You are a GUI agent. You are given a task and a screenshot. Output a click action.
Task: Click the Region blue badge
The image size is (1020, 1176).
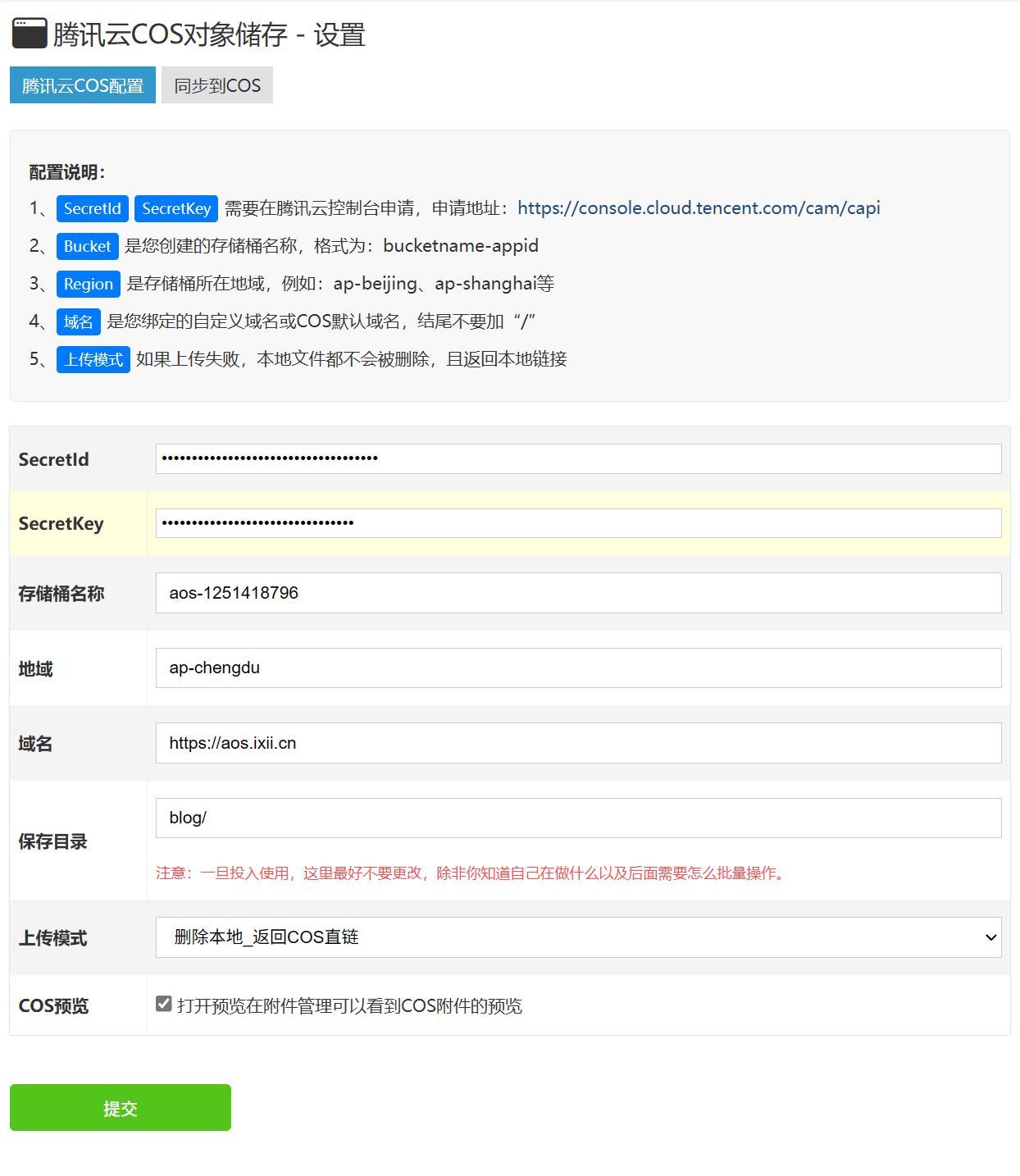[x=89, y=284]
